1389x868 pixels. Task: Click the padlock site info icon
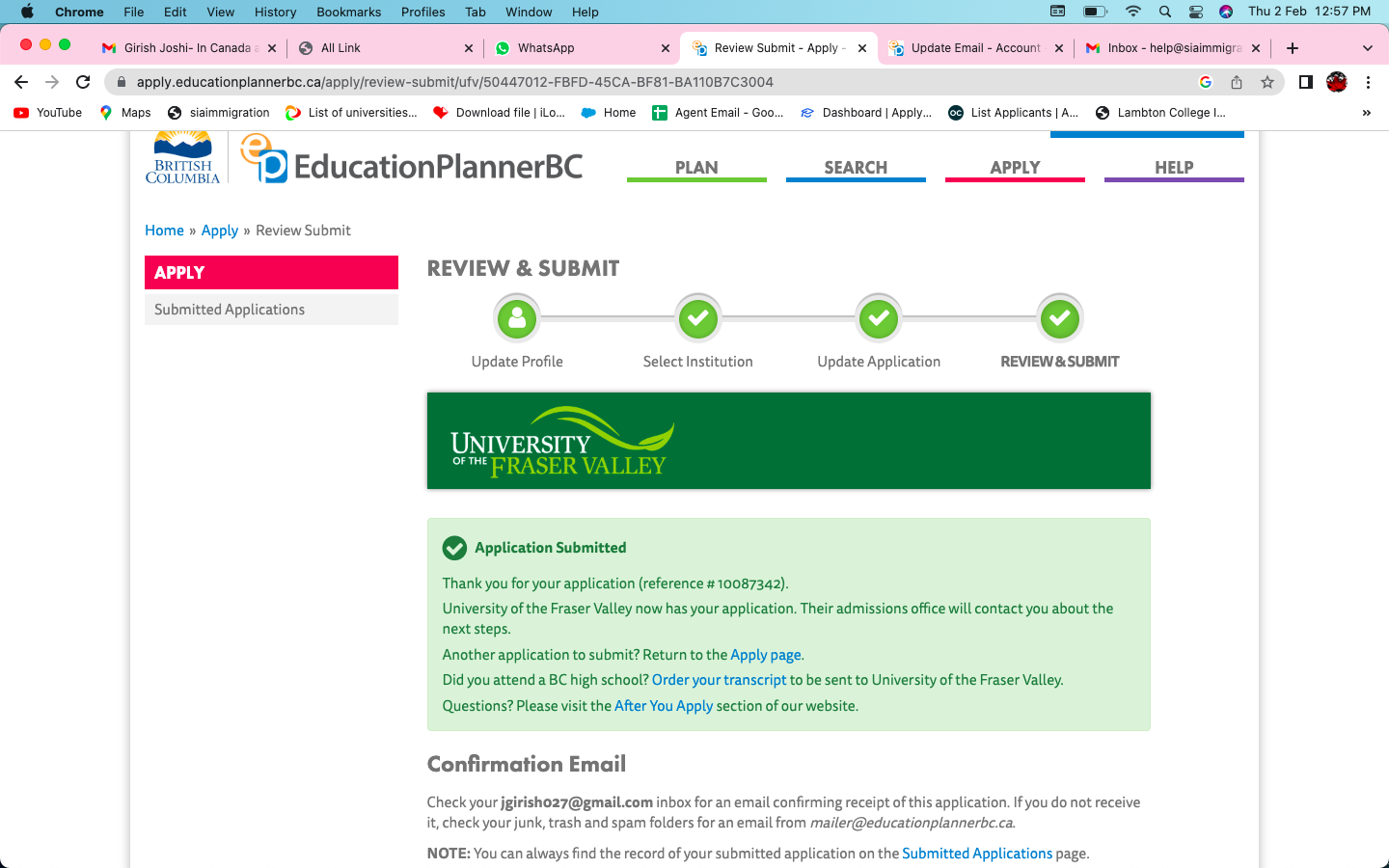click(121, 82)
